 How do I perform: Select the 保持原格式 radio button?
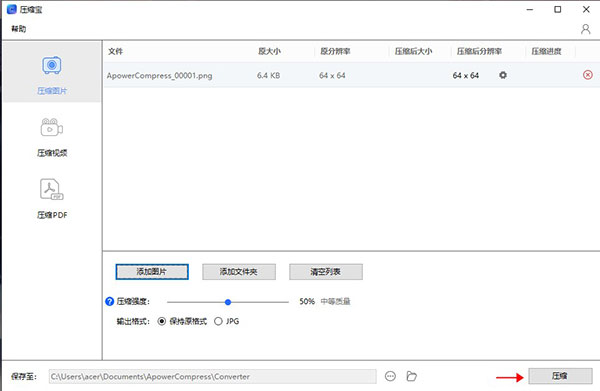pyautogui.click(x=162, y=321)
